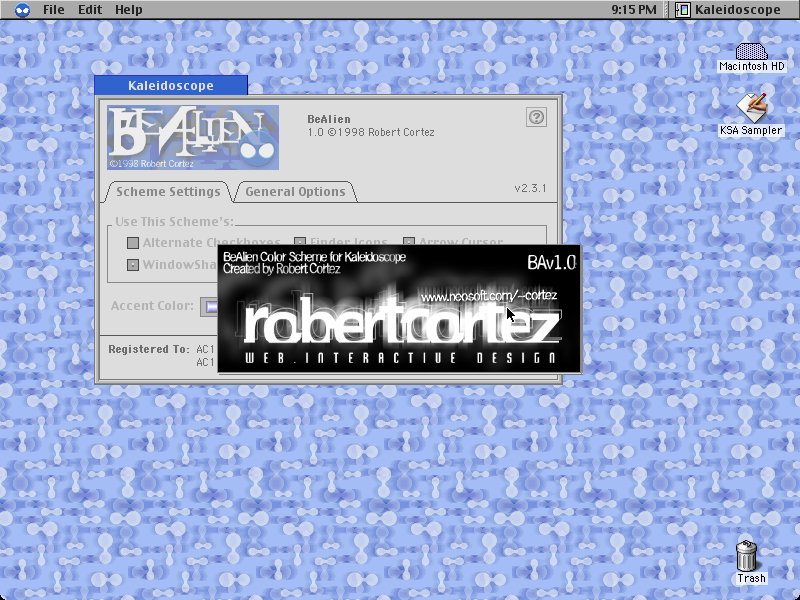Click the "1.0 ©1998 Robert Cortez" copyright line
Screen dimensions: 800x600
point(370,132)
